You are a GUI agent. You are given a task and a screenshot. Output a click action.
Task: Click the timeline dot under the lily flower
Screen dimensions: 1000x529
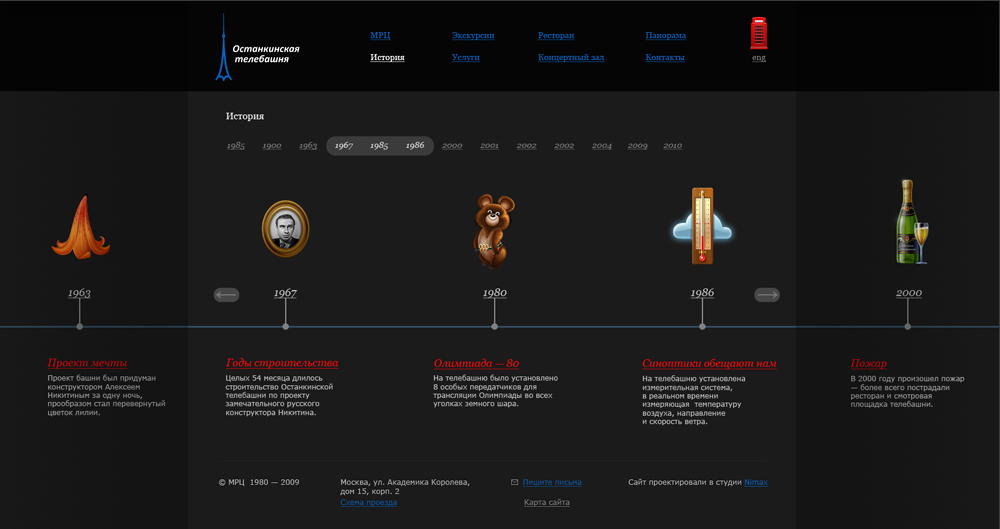click(79, 327)
